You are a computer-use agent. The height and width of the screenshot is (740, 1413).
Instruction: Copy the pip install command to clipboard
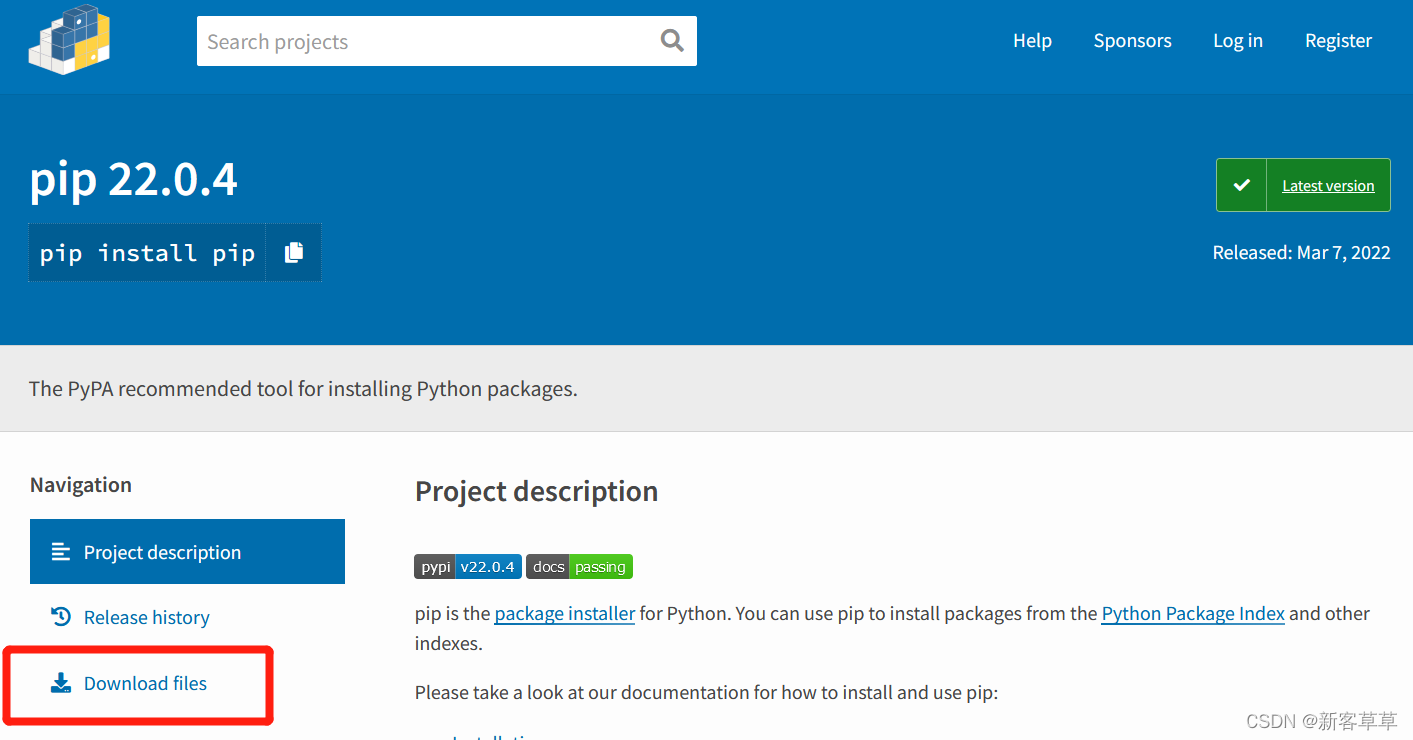click(293, 253)
